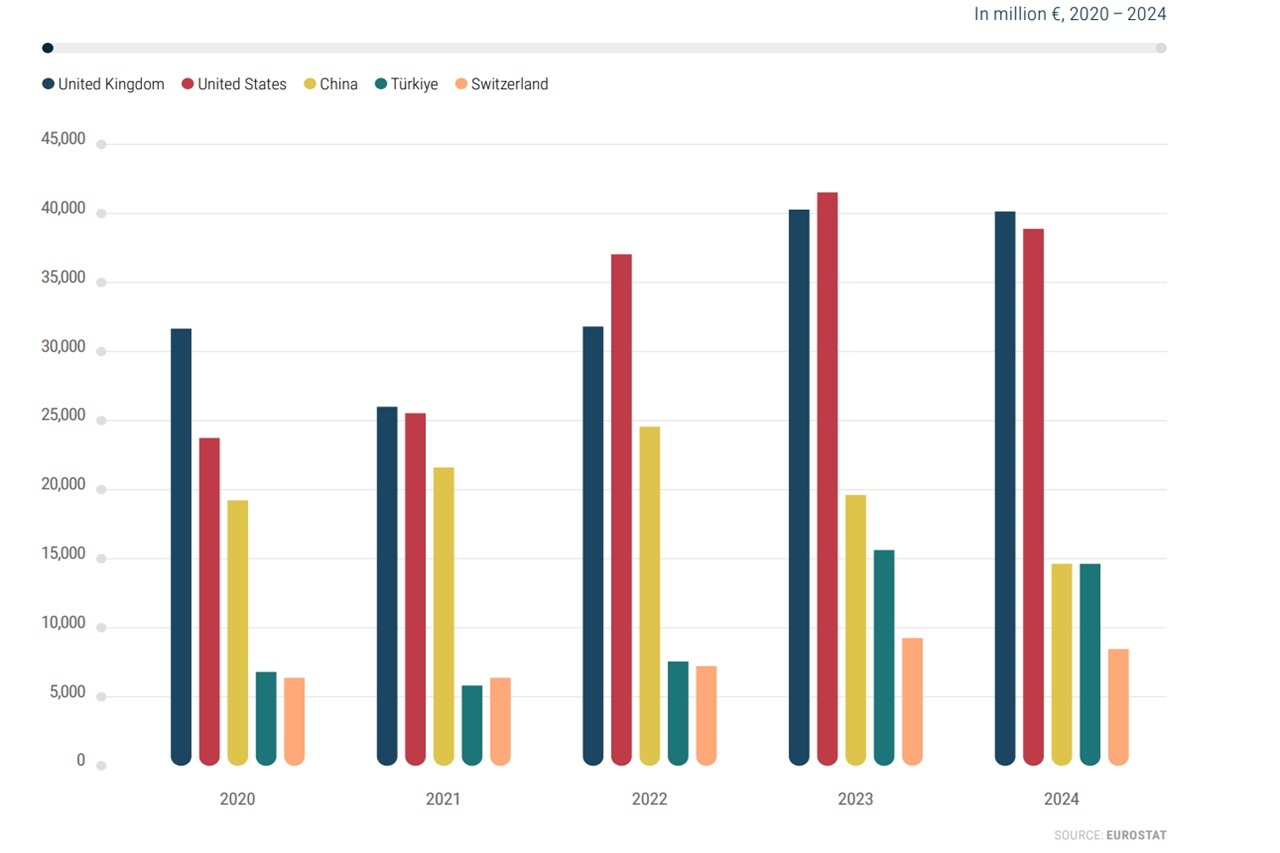Select the 2024 China bar
Image resolution: width=1280 pixels, height=853 pixels.
click(x=1062, y=665)
